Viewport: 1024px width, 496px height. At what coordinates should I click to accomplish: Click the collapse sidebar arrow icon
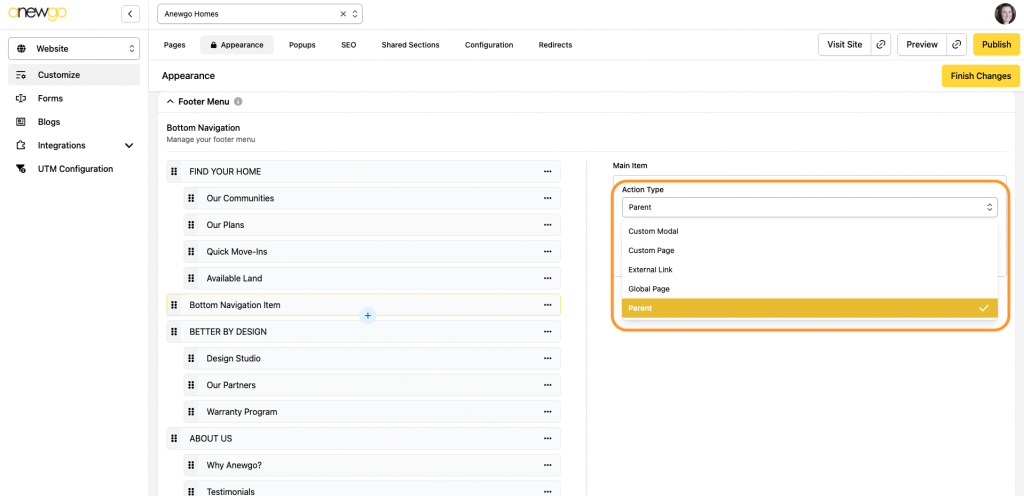[x=130, y=14]
